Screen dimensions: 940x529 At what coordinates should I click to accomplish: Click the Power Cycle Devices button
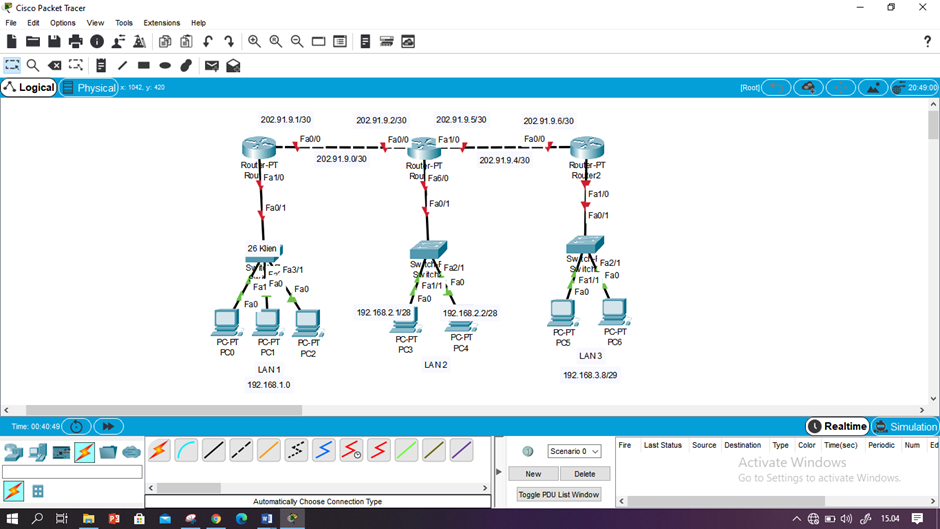pyautogui.click(x=76, y=426)
